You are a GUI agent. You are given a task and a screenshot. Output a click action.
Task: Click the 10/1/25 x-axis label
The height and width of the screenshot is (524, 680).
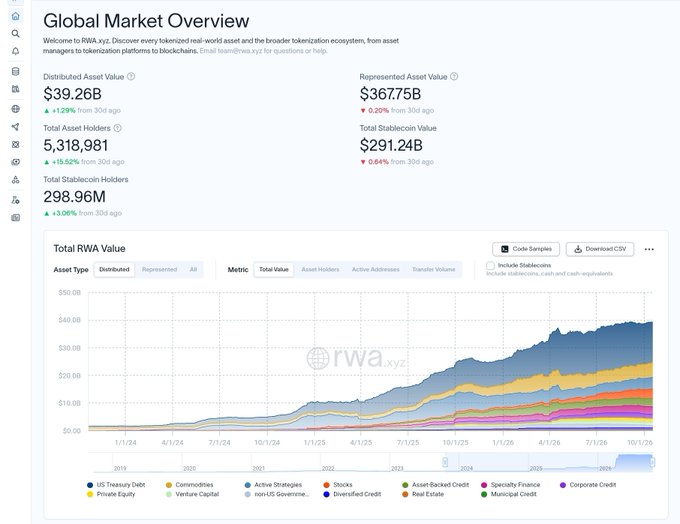[x=455, y=443]
